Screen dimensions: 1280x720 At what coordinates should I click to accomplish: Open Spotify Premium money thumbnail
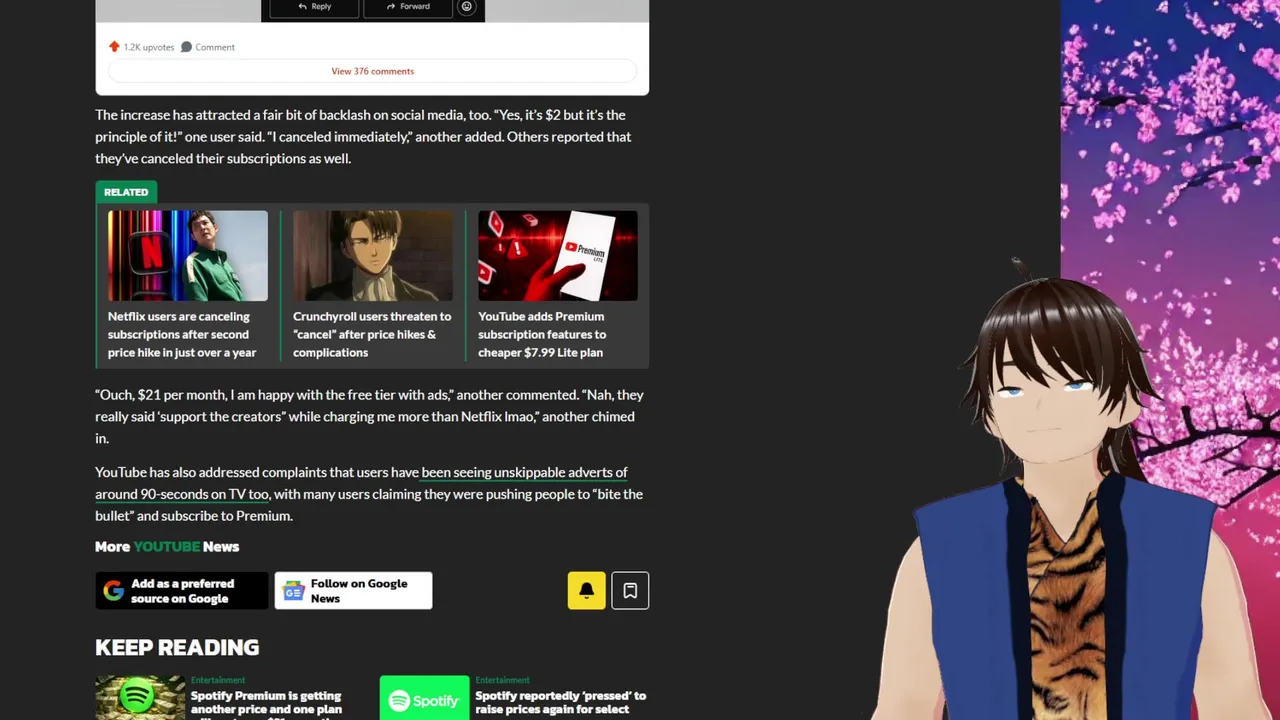coord(140,698)
